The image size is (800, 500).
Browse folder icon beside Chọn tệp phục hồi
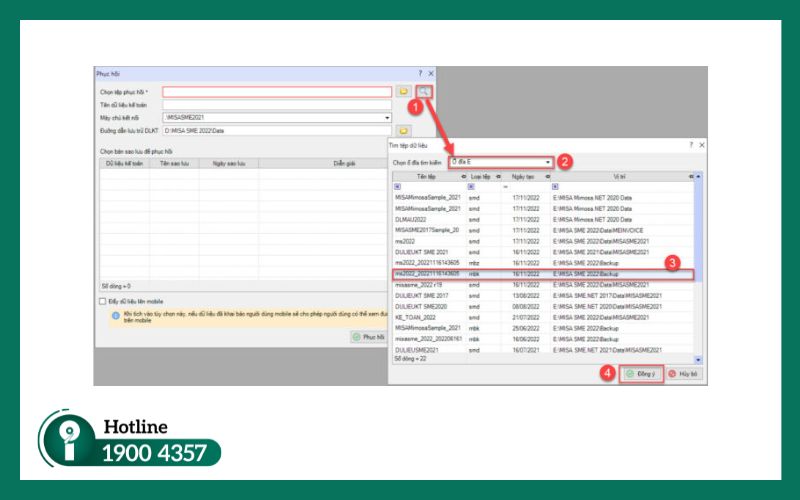[404, 92]
